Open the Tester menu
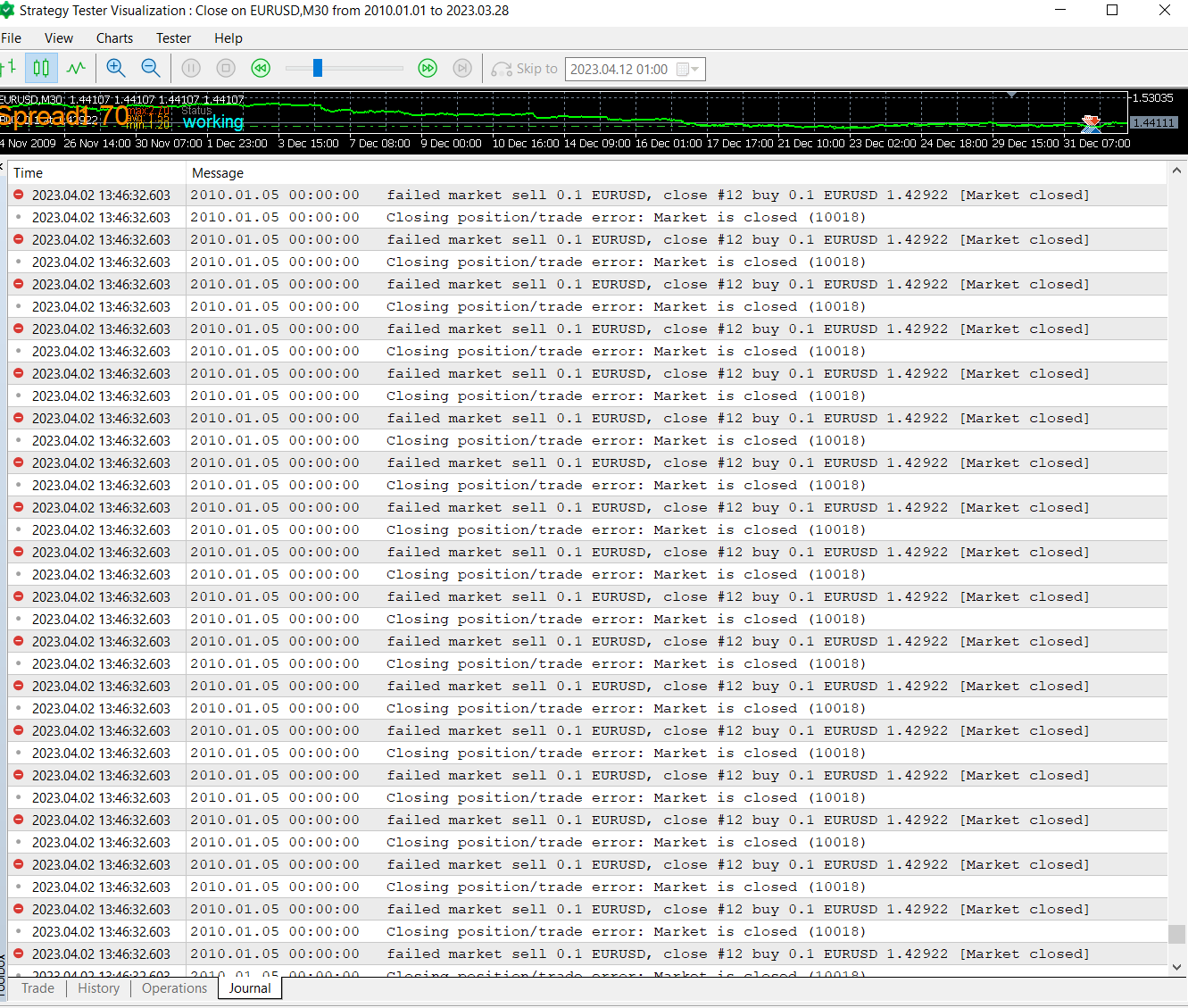Image resolution: width=1188 pixels, height=1008 pixels. coord(173,38)
